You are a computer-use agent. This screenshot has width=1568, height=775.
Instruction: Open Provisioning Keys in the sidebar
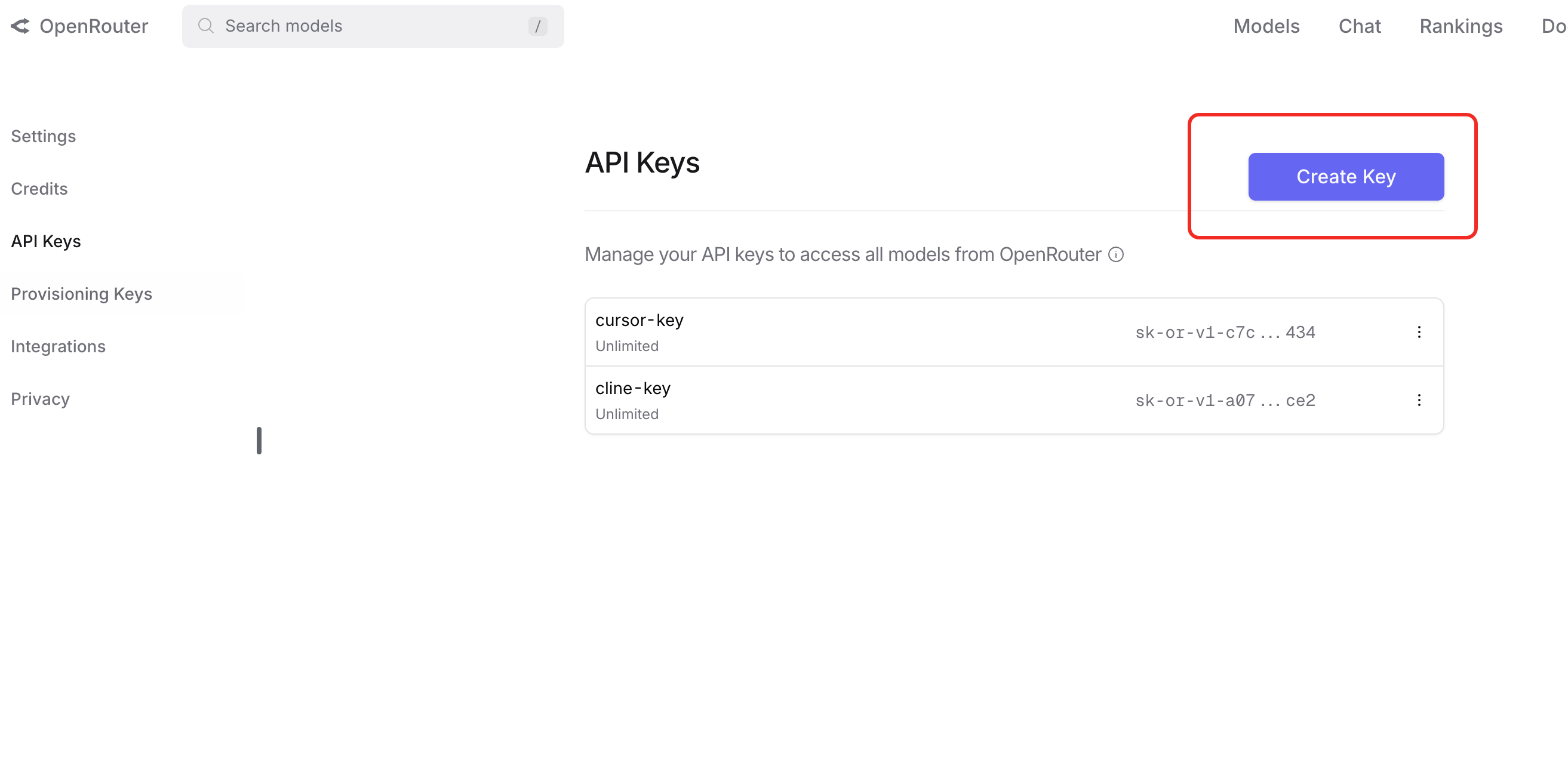(x=82, y=294)
